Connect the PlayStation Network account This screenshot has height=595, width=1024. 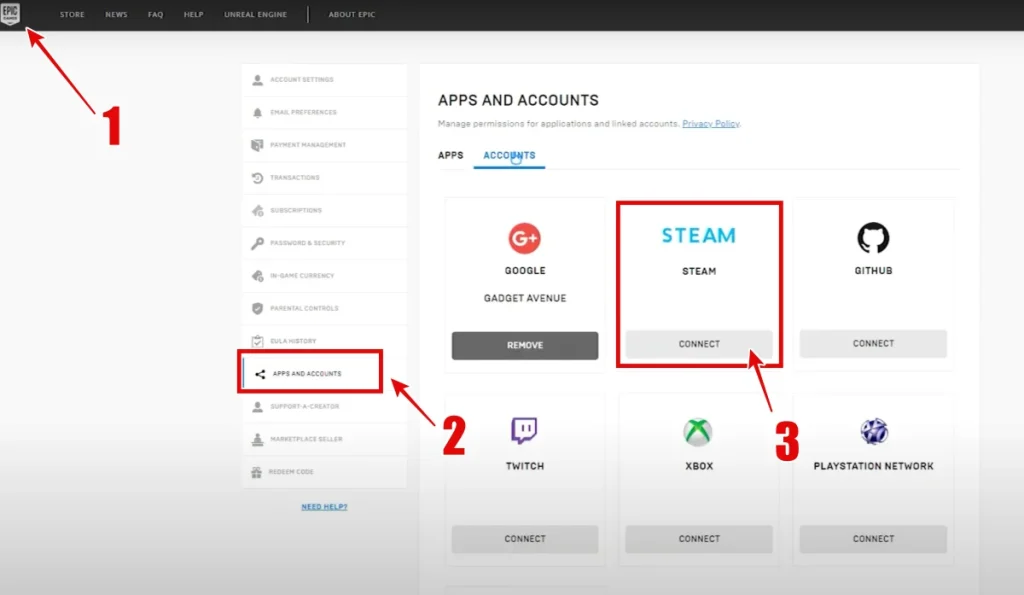coord(873,539)
